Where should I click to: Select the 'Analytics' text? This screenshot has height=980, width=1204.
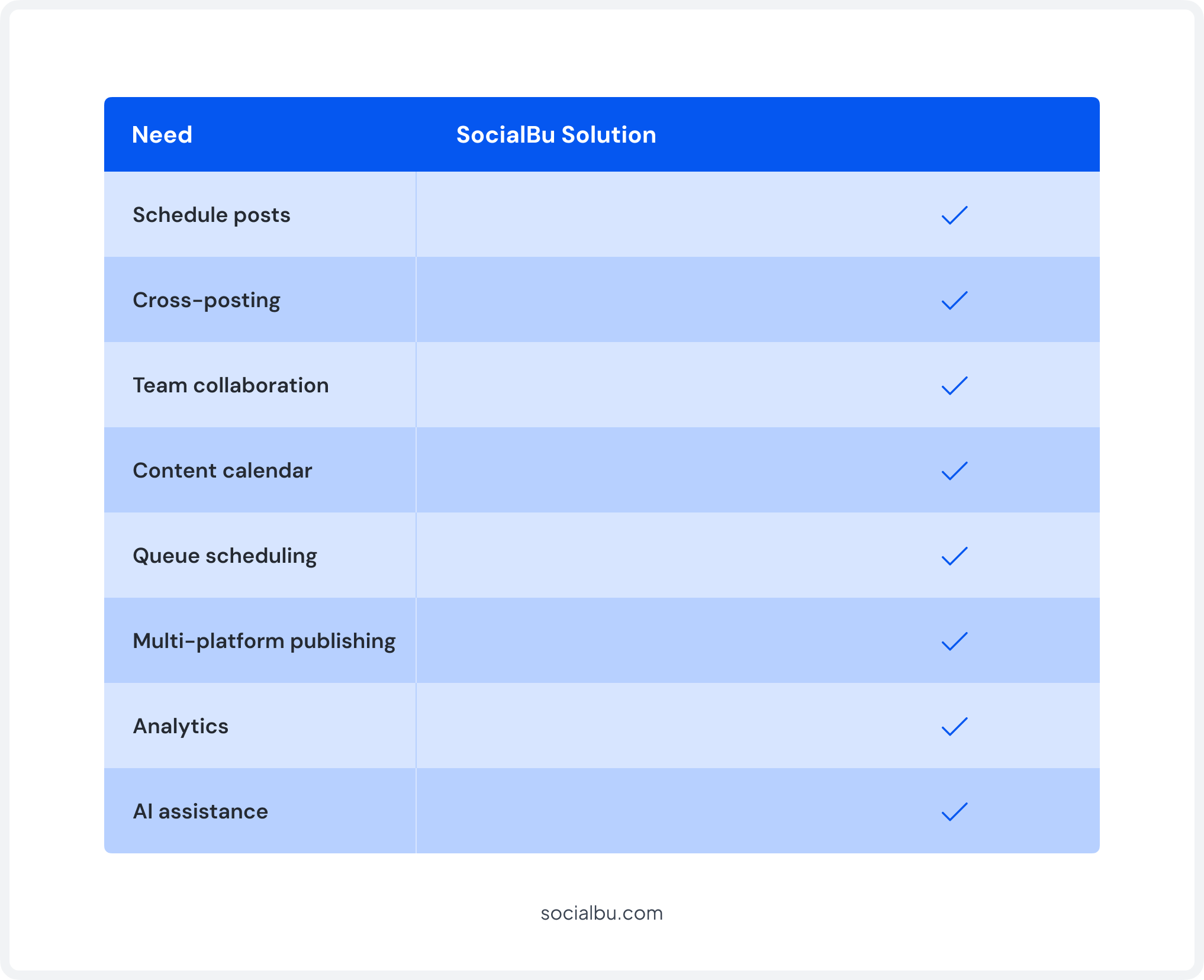(181, 727)
